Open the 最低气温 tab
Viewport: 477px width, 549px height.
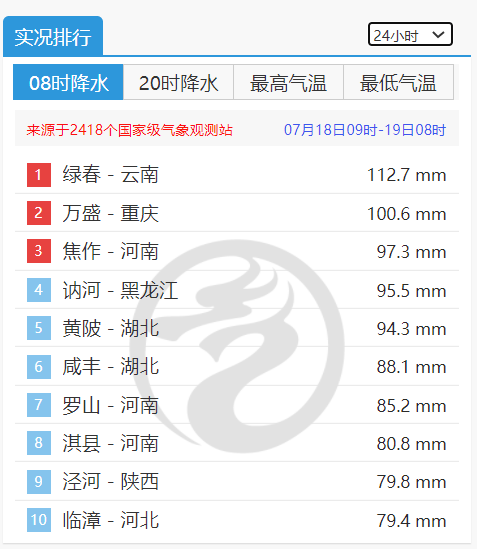pos(399,82)
